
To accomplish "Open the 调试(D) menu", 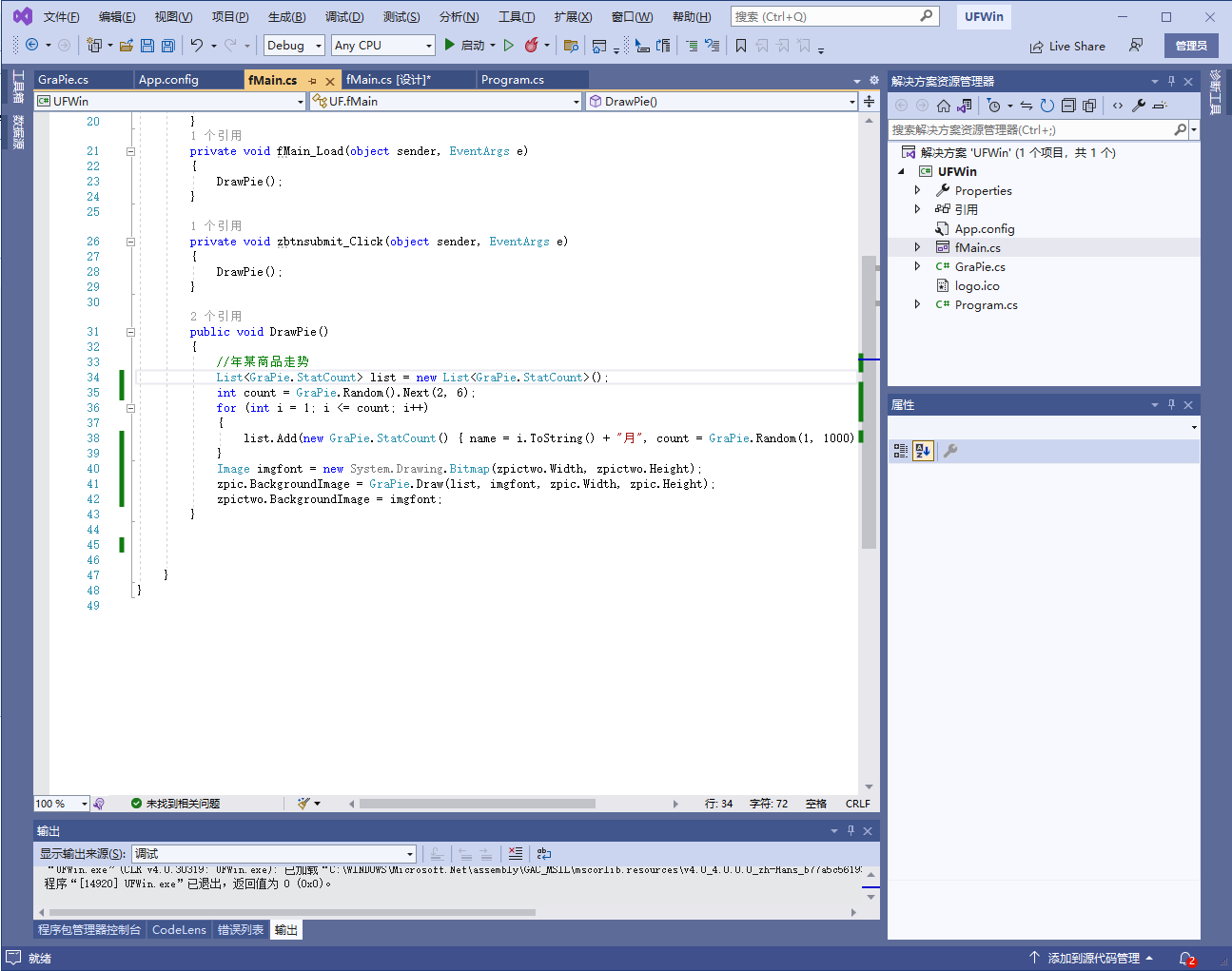I will (x=344, y=17).
